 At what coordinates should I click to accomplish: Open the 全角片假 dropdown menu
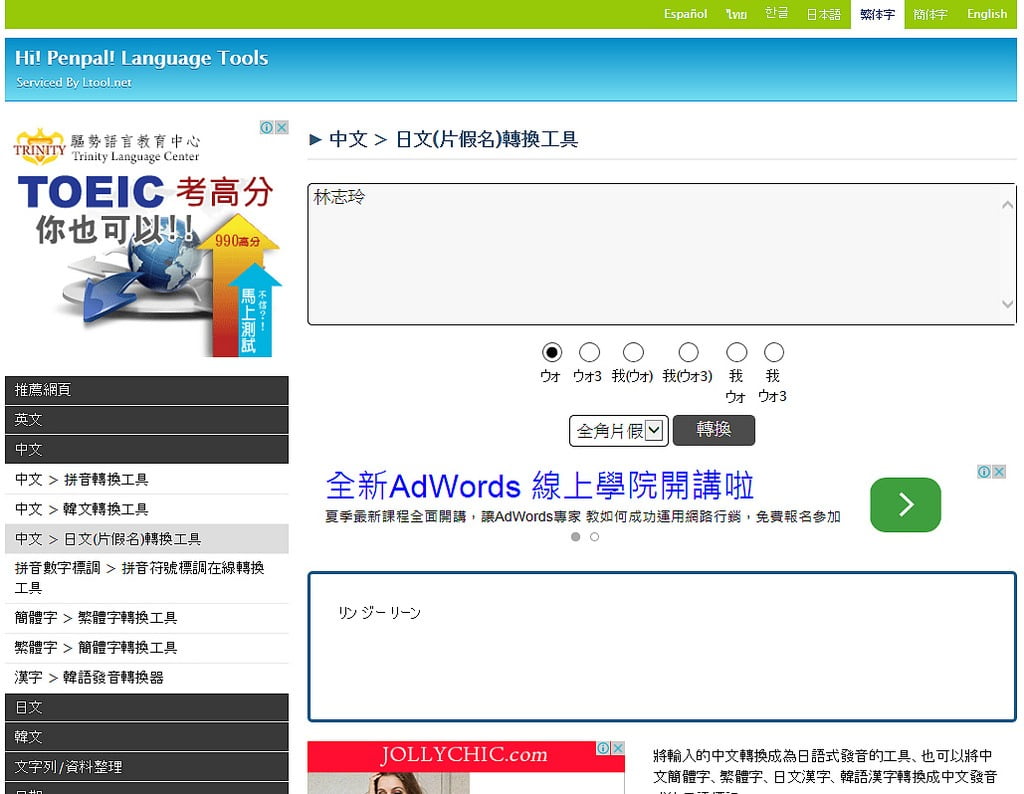(618, 431)
